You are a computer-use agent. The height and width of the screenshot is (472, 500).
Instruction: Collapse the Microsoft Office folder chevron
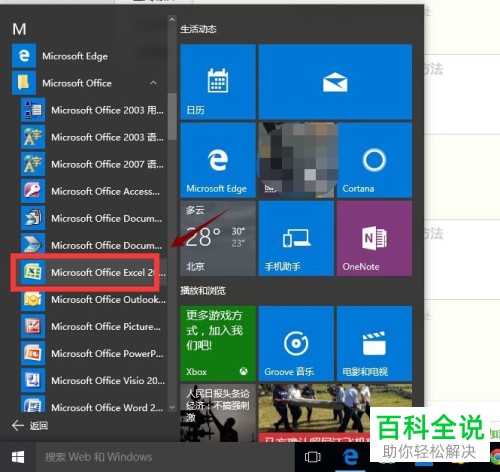point(153,83)
